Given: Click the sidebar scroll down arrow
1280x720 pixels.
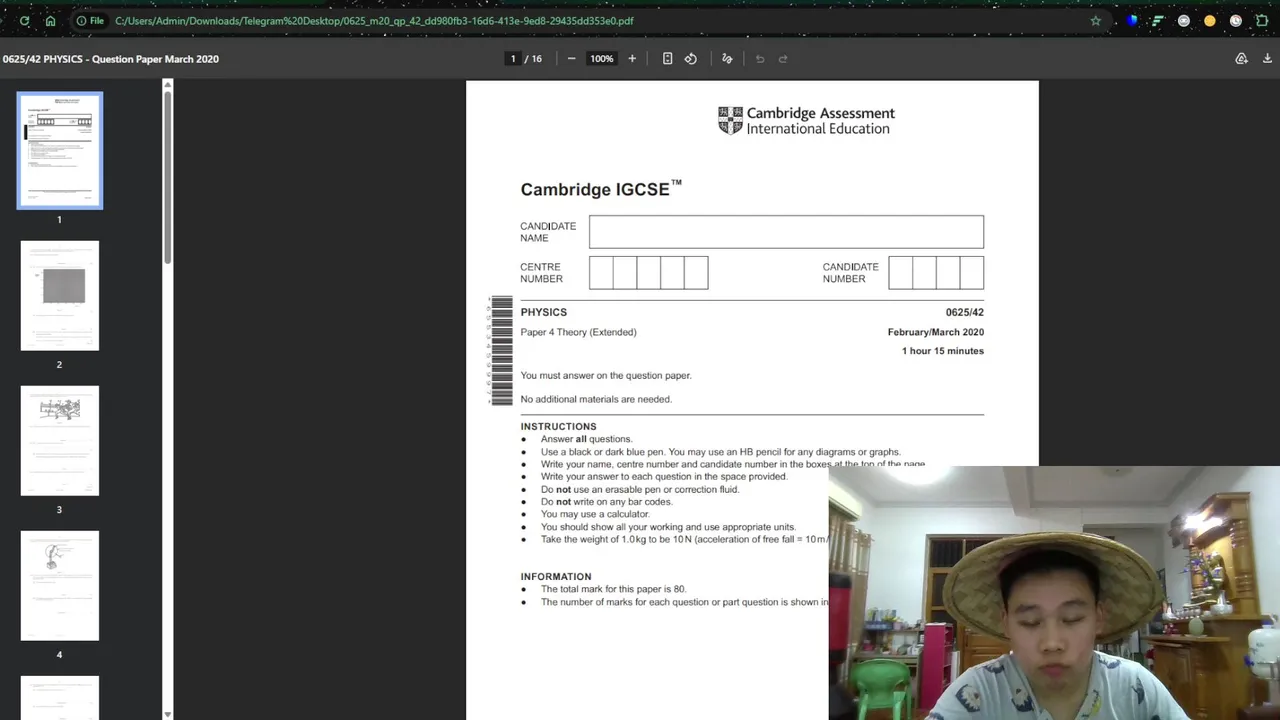Looking at the screenshot, I should pyautogui.click(x=168, y=714).
